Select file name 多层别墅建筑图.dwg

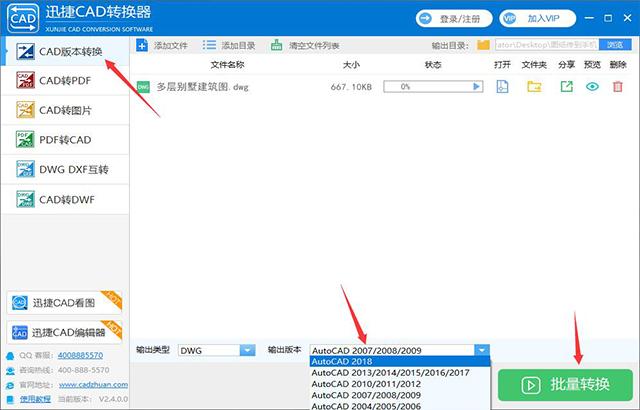[x=202, y=87]
